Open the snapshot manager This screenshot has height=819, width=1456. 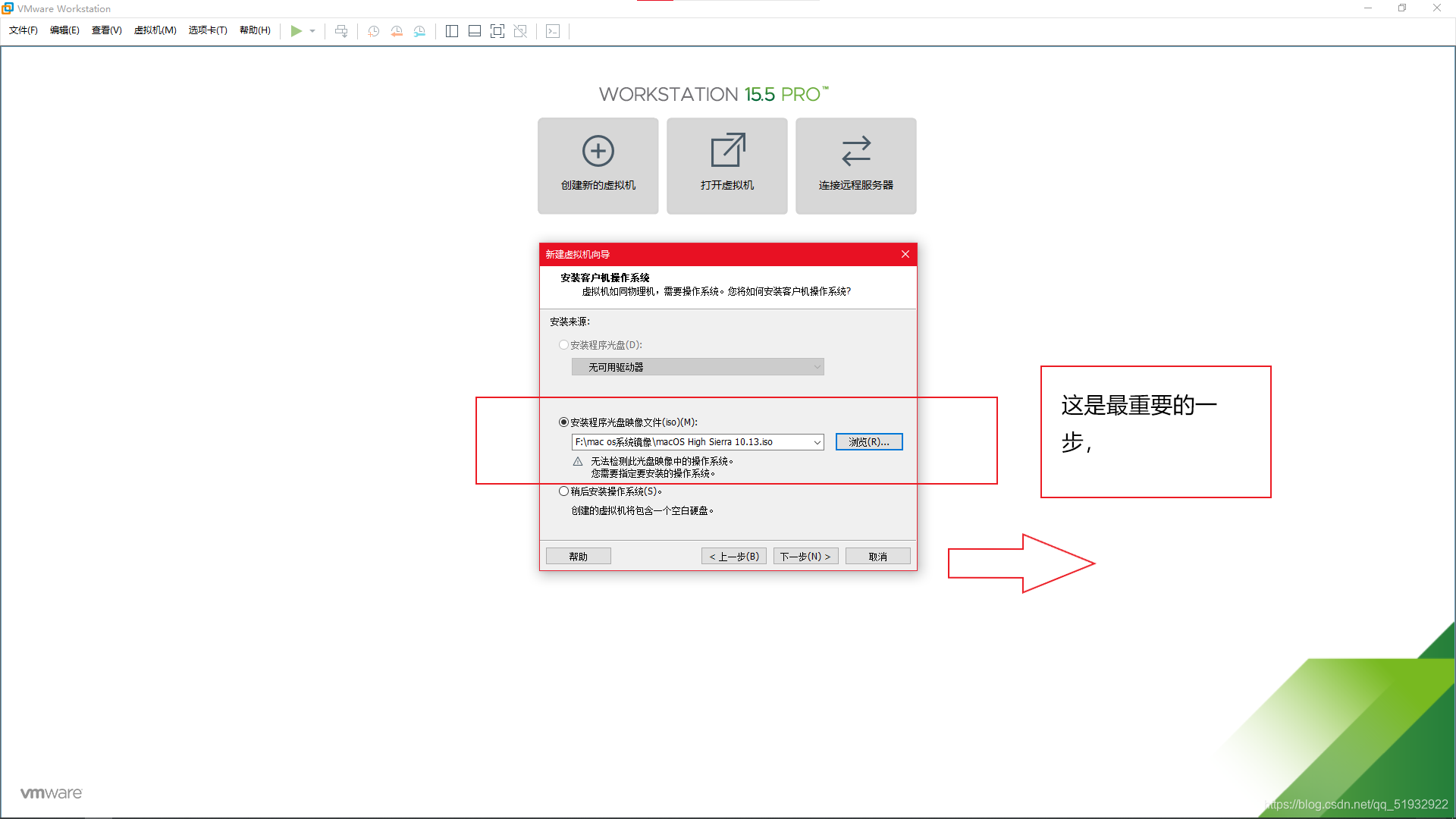point(419,31)
